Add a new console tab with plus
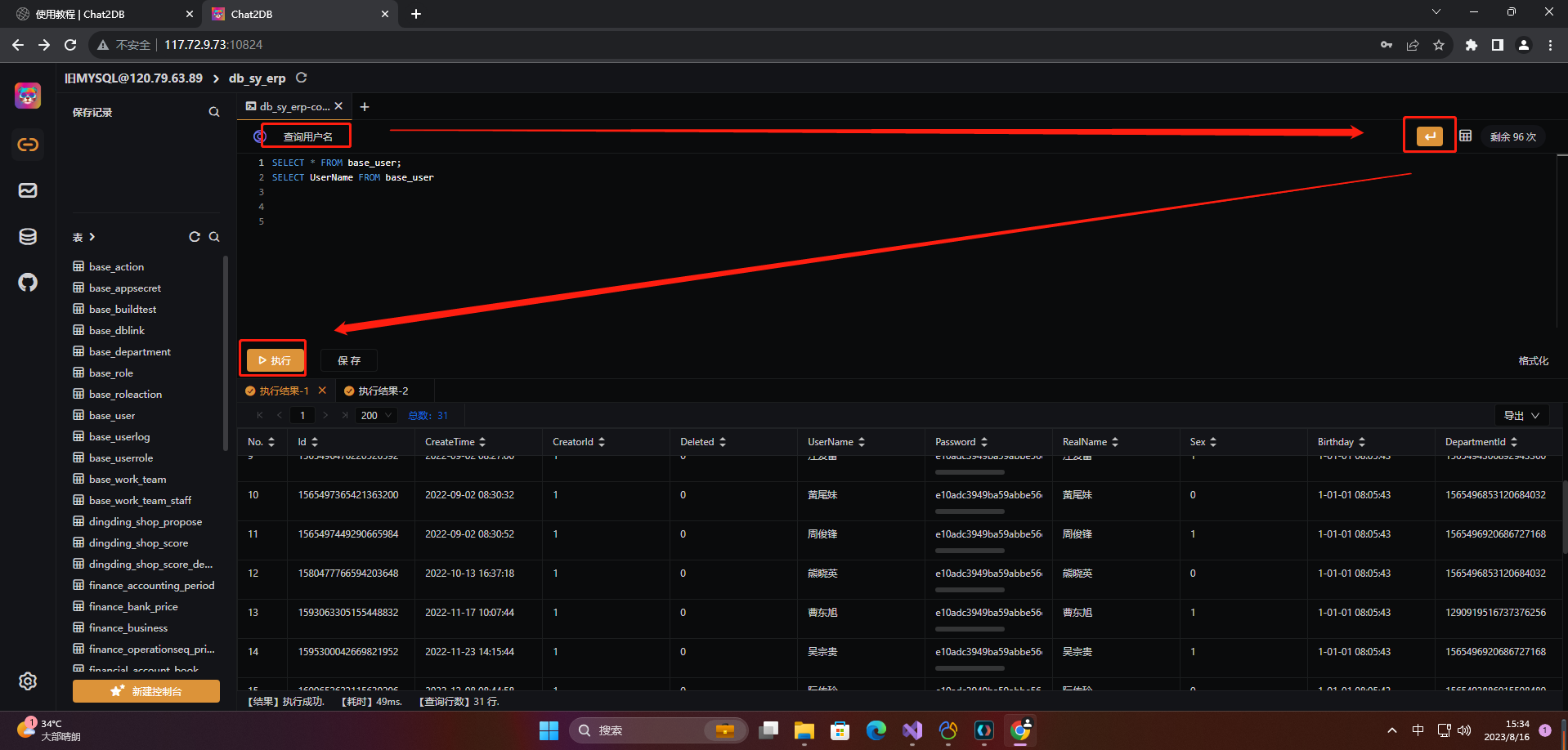 click(x=365, y=107)
